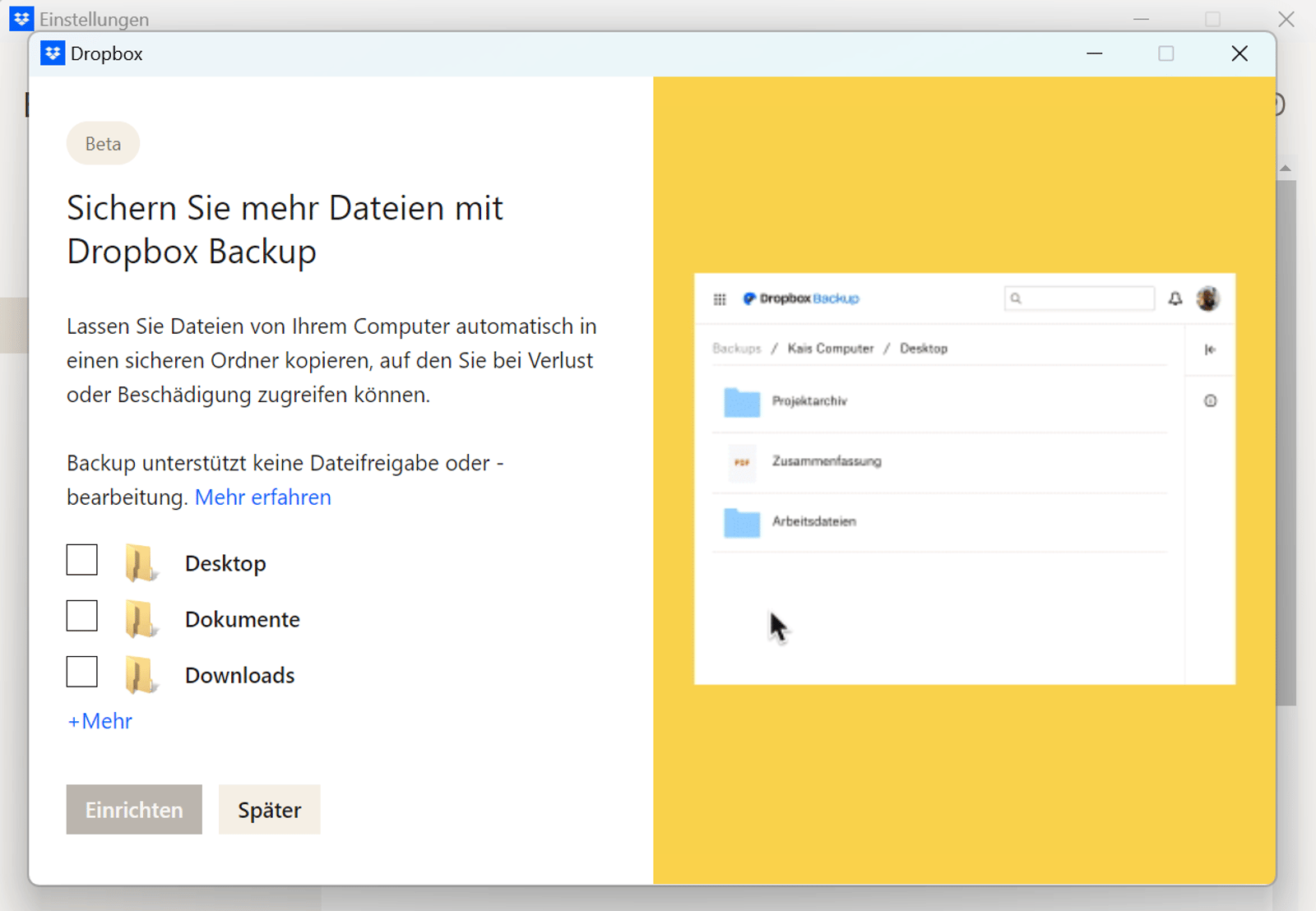Open Backups from the breadcrumb trail
The image size is (1316, 911).
738,348
